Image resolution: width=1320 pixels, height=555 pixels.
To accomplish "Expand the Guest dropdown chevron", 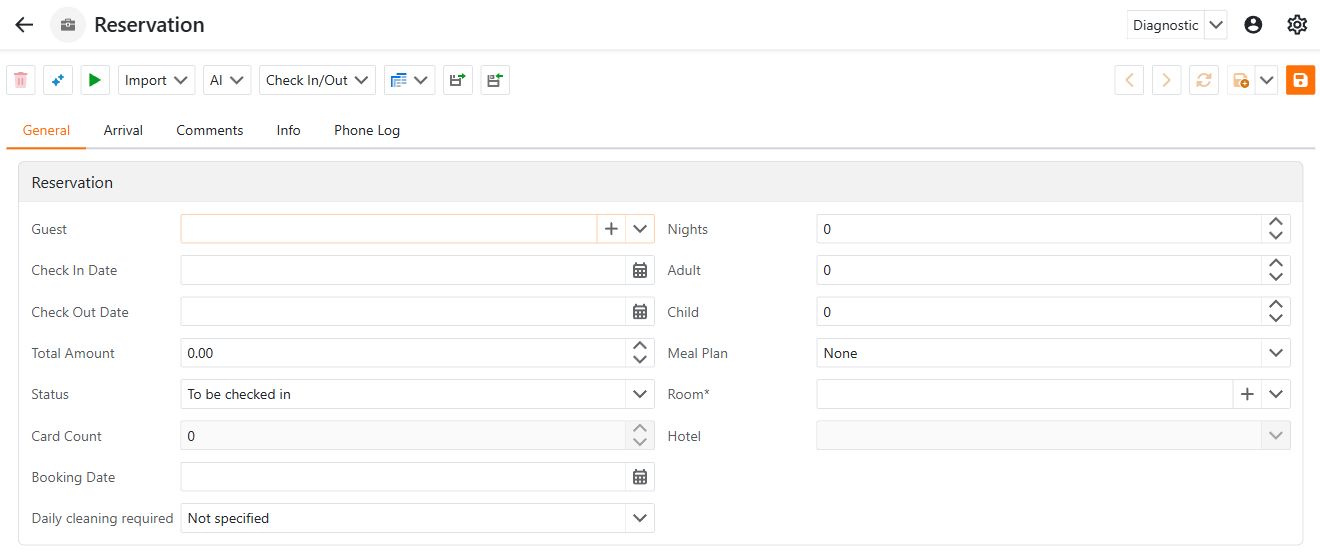I will coord(640,229).
